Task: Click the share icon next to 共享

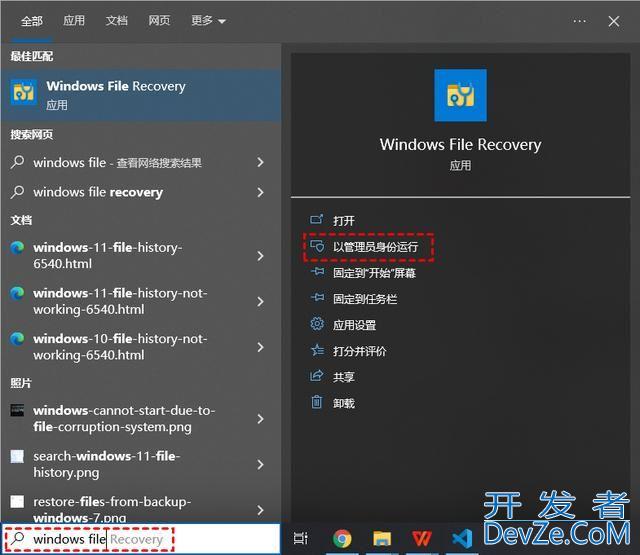Action: point(317,376)
